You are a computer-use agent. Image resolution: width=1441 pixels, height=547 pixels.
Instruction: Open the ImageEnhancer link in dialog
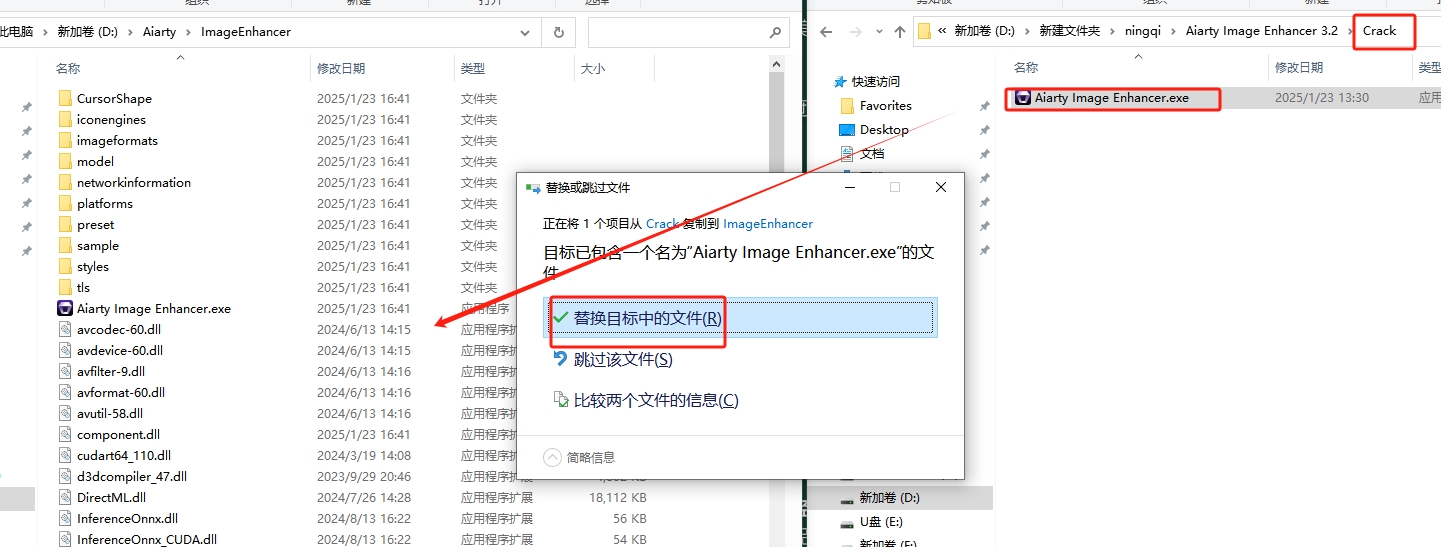coord(768,224)
